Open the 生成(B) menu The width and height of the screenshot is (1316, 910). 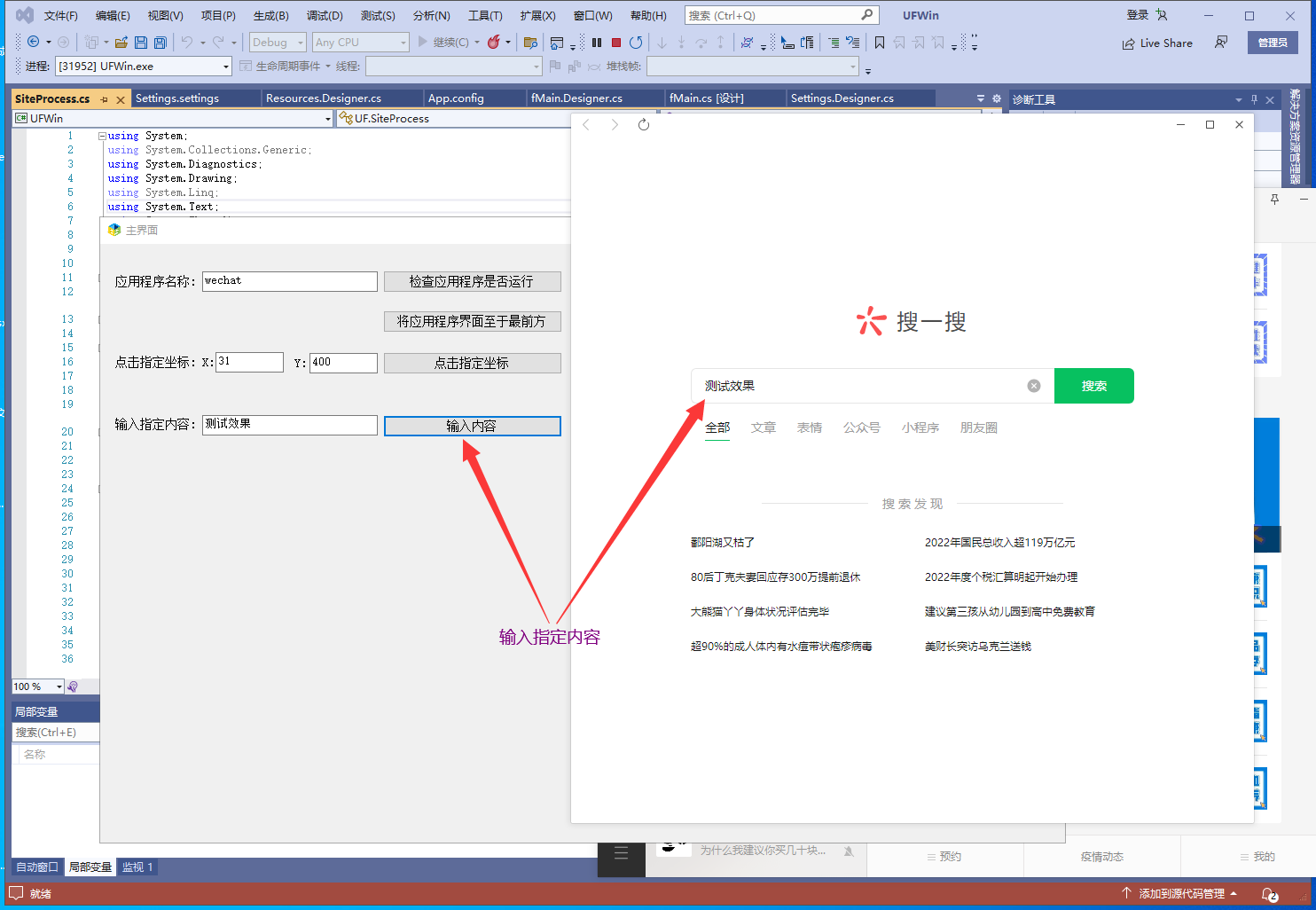point(271,15)
